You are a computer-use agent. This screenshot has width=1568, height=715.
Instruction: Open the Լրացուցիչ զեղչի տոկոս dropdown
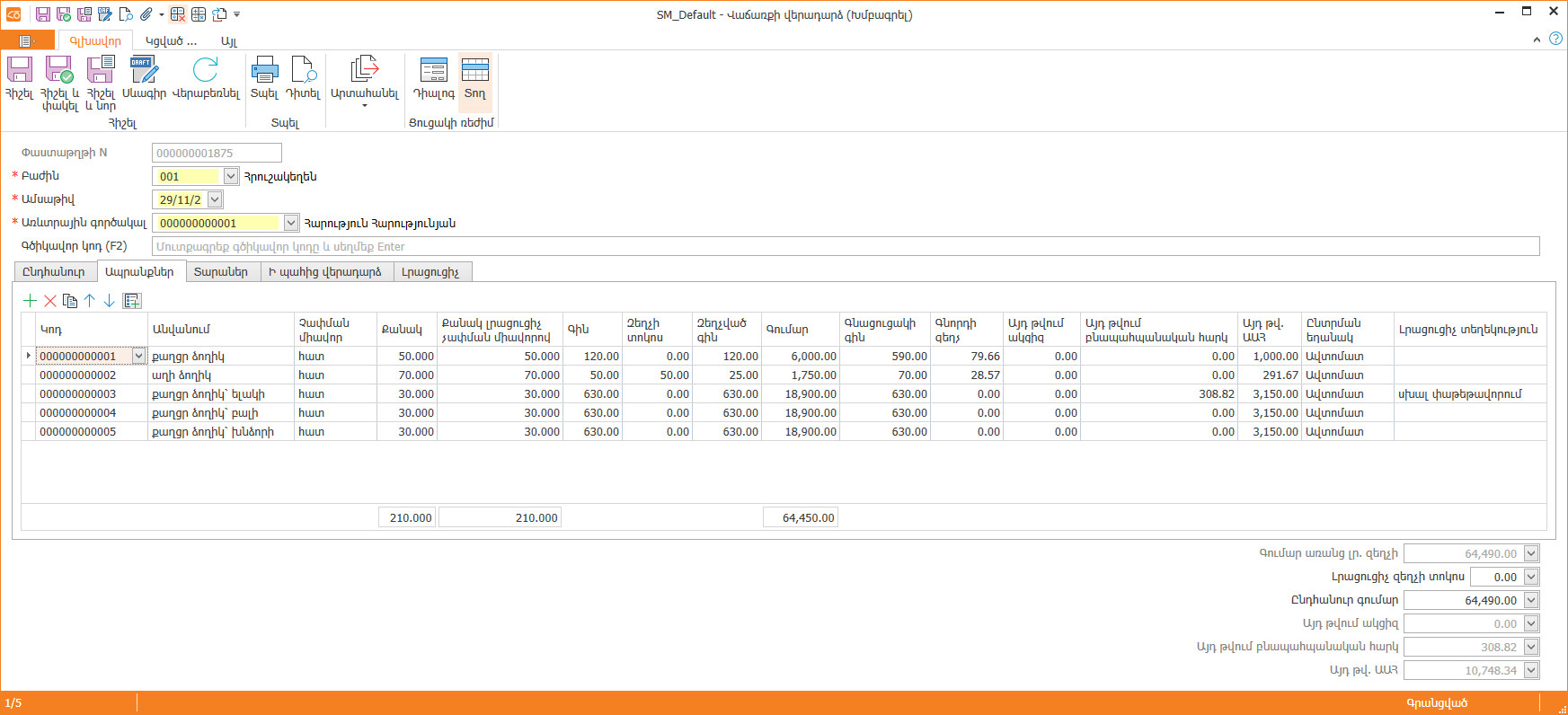click(1531, 577)
